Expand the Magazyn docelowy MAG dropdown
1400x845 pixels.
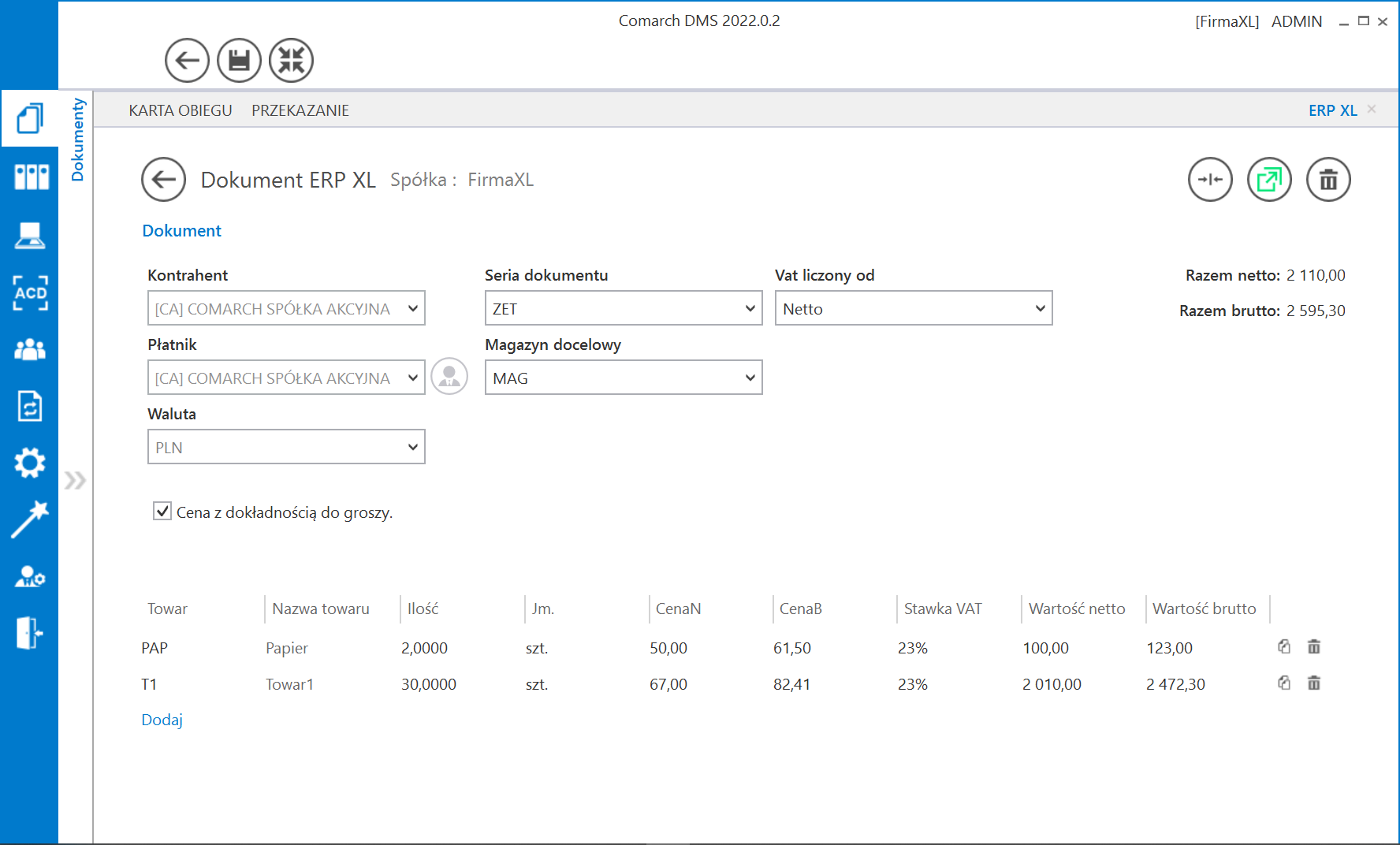click(x=624, y=378)
